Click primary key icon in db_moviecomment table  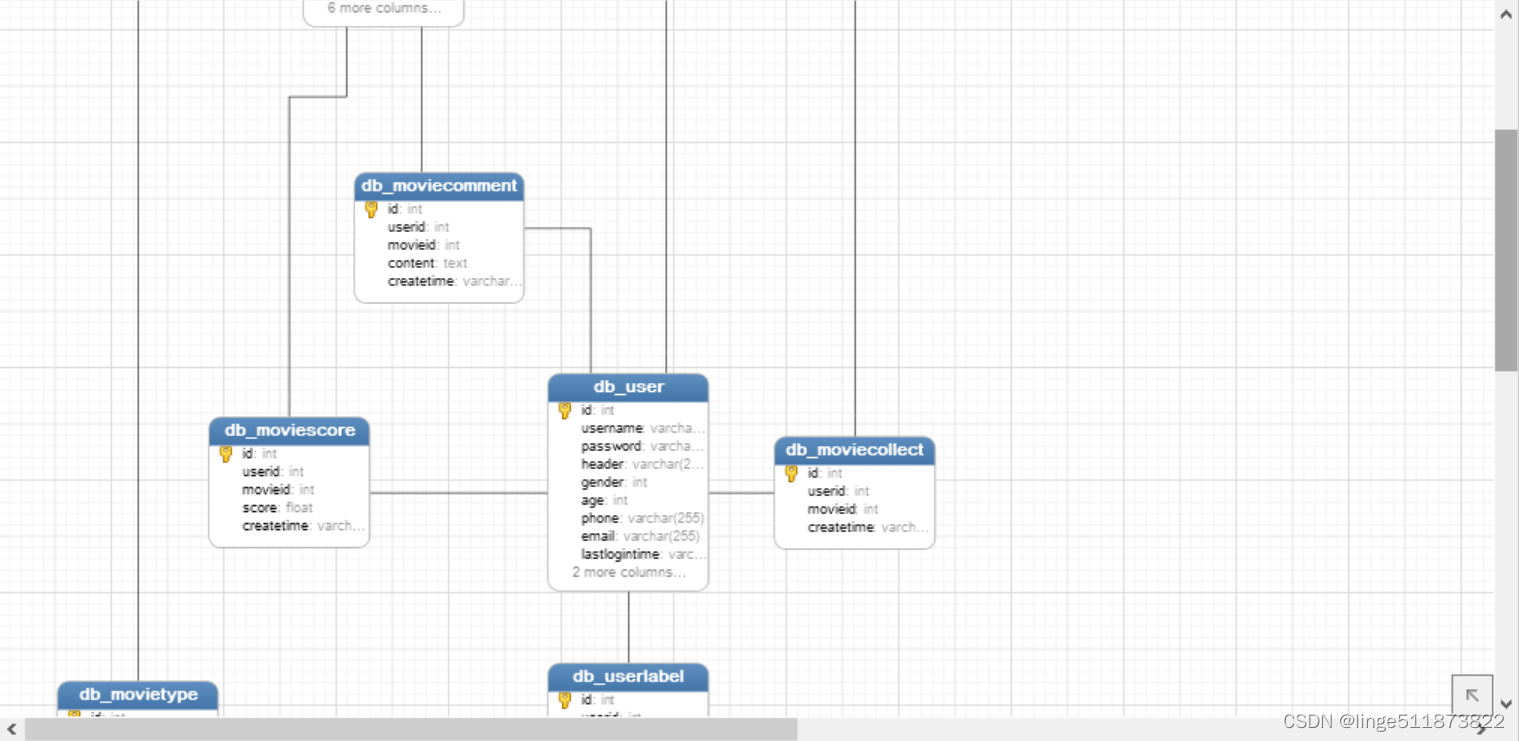(x=371, y=209)
